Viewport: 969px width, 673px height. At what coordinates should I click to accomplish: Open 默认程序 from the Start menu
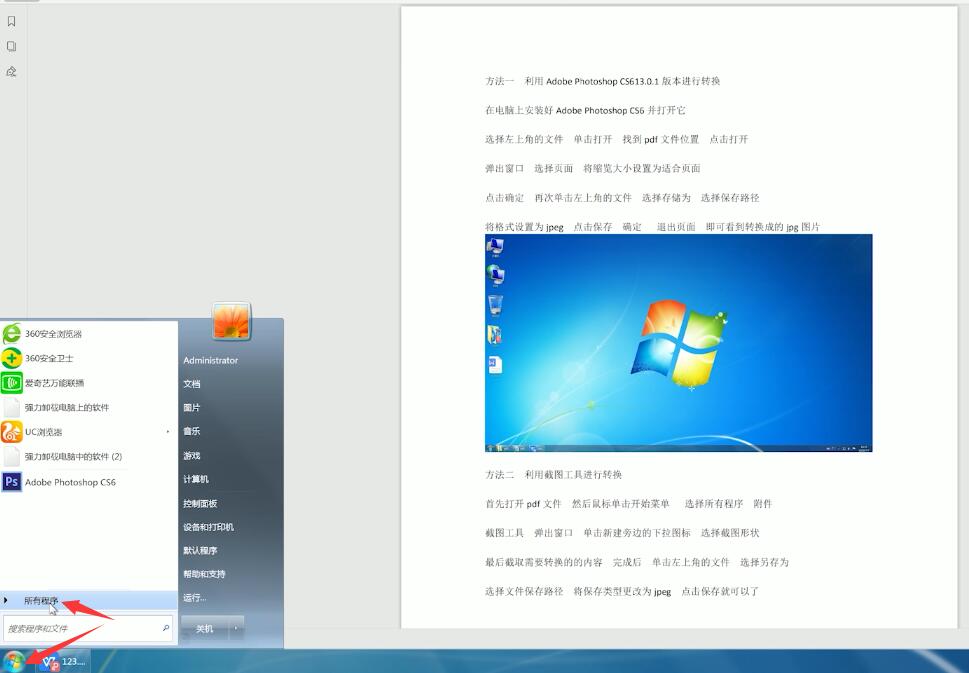200,551
